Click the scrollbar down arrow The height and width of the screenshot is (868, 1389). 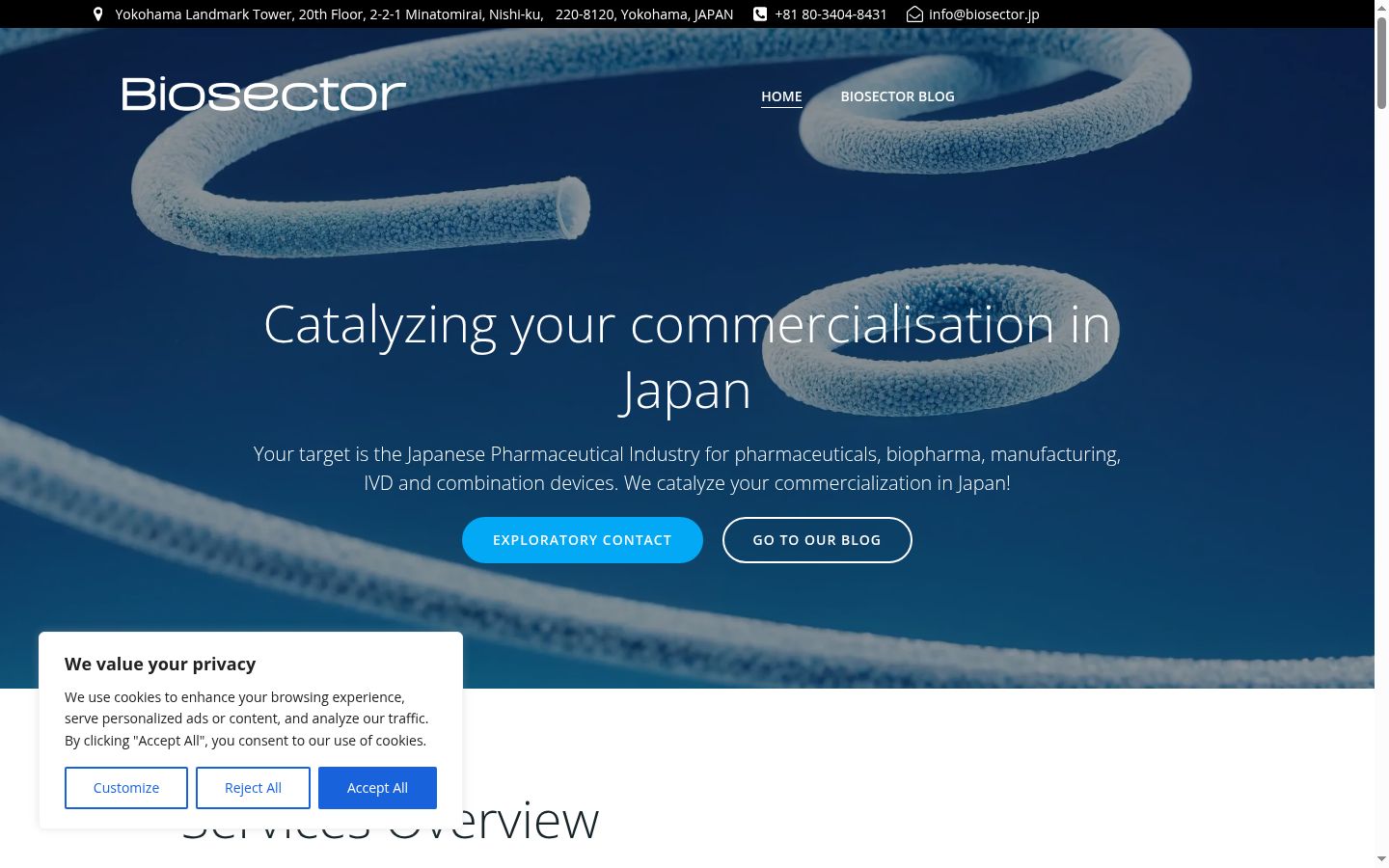[1381, 859]
